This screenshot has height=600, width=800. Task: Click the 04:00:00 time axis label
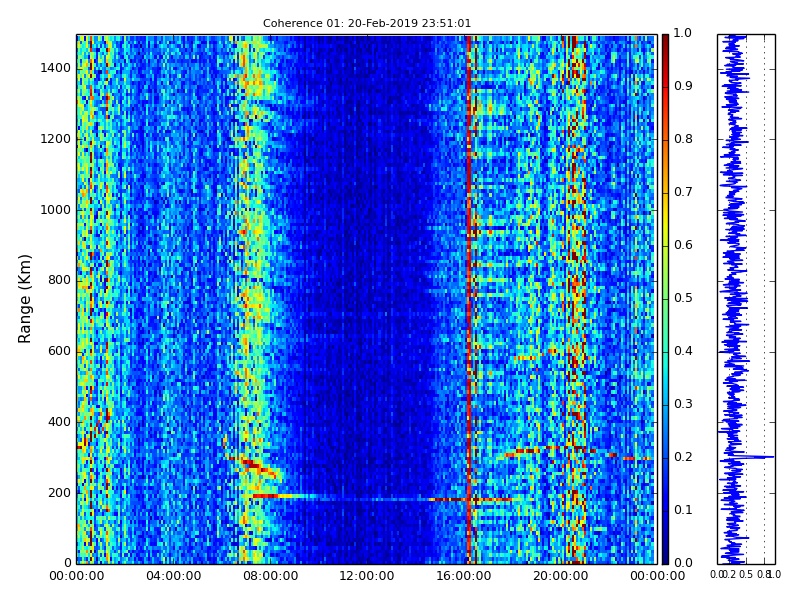[173, 577]
